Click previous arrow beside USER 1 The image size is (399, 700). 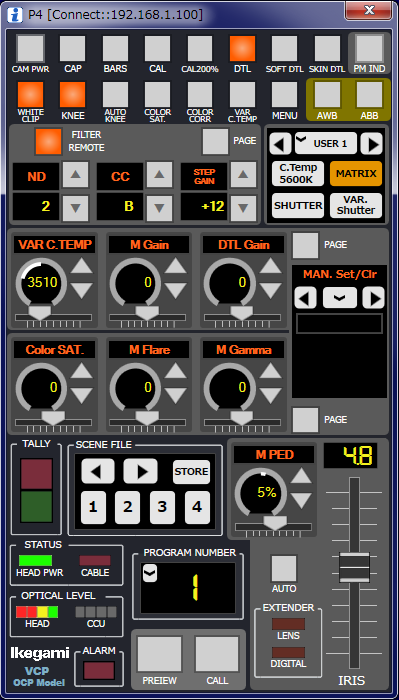tap(280, 143)
